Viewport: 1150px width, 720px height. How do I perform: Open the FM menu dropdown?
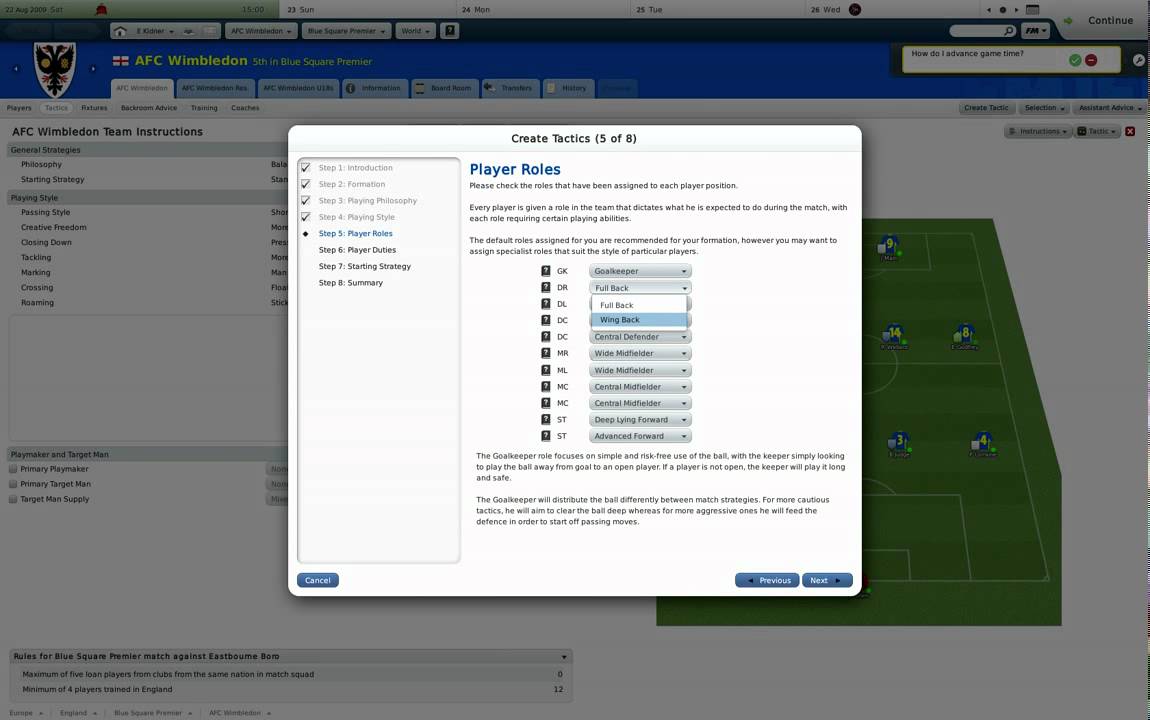[1035, 31]
